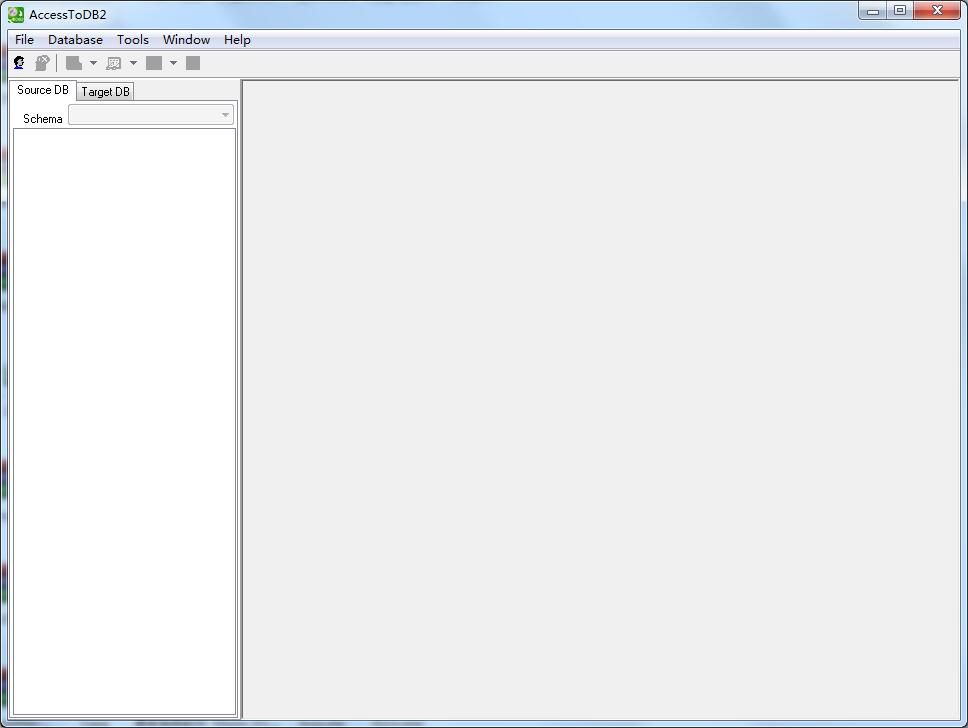Open the File menu
This screenshot has height=728, width=968.
click(24, 40)
